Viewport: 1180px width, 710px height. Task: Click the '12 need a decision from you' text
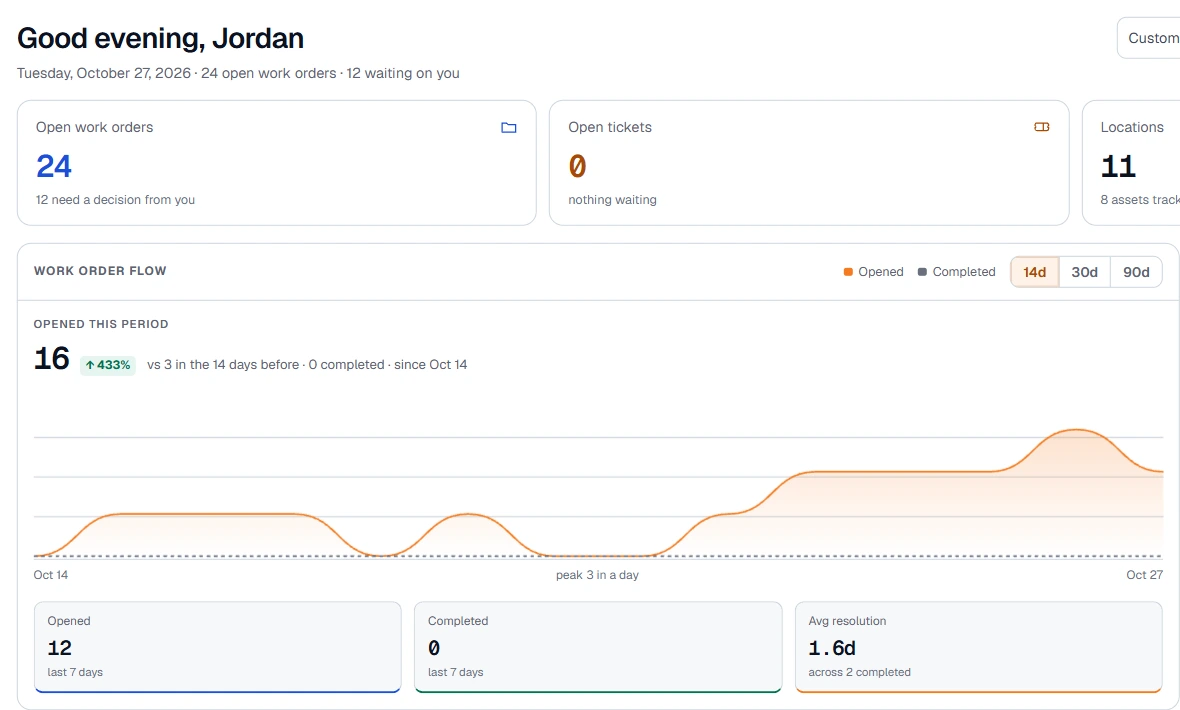point(115,200)
